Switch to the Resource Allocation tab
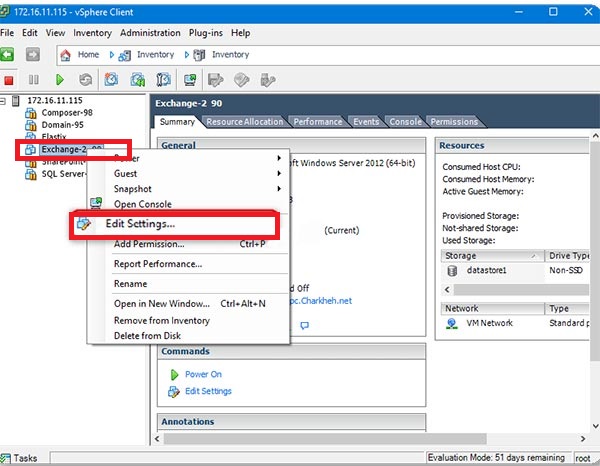 click(245, 122)
